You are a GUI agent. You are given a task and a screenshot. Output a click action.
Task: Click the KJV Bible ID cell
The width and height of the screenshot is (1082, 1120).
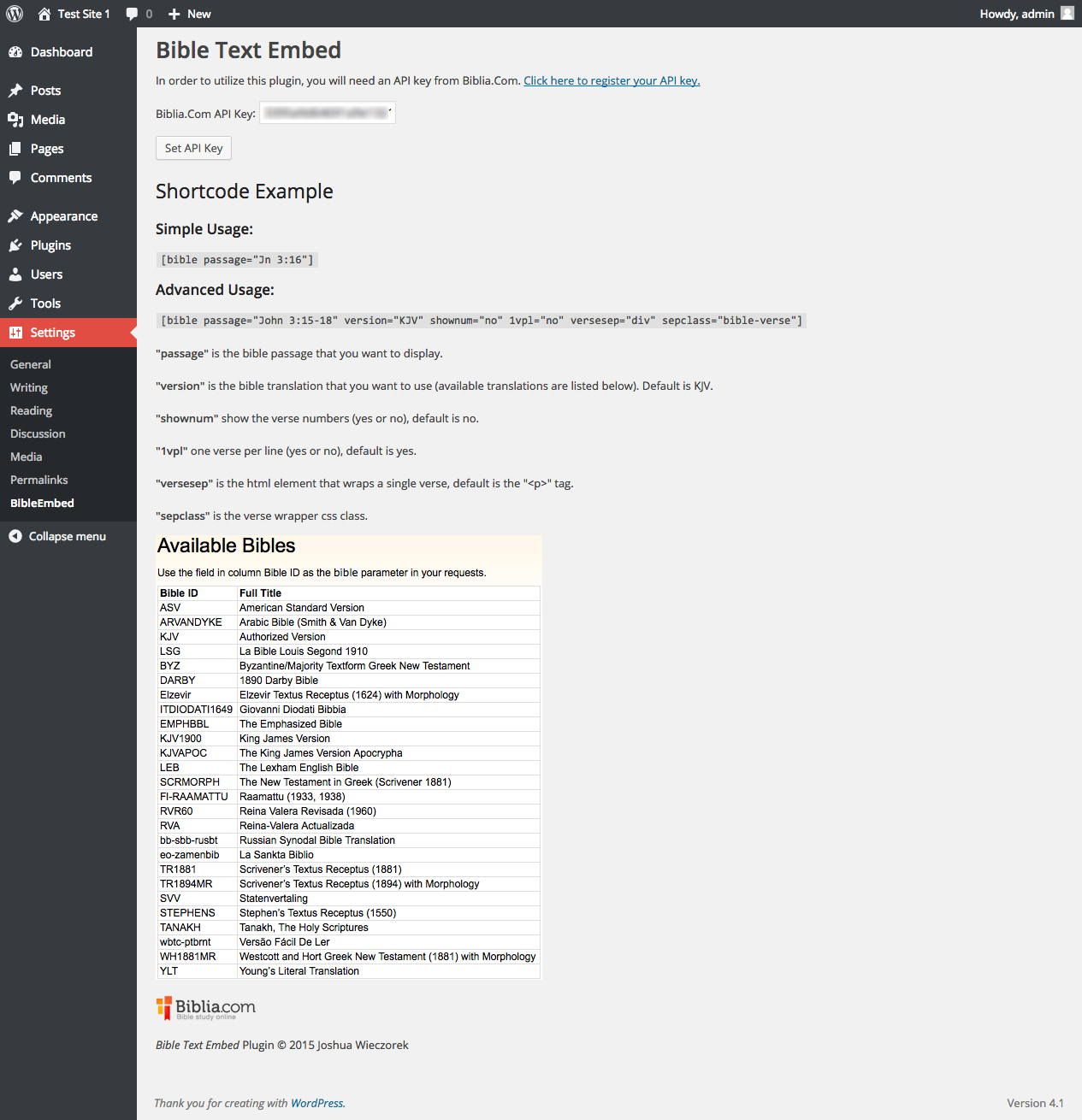[x=197, y=637]
